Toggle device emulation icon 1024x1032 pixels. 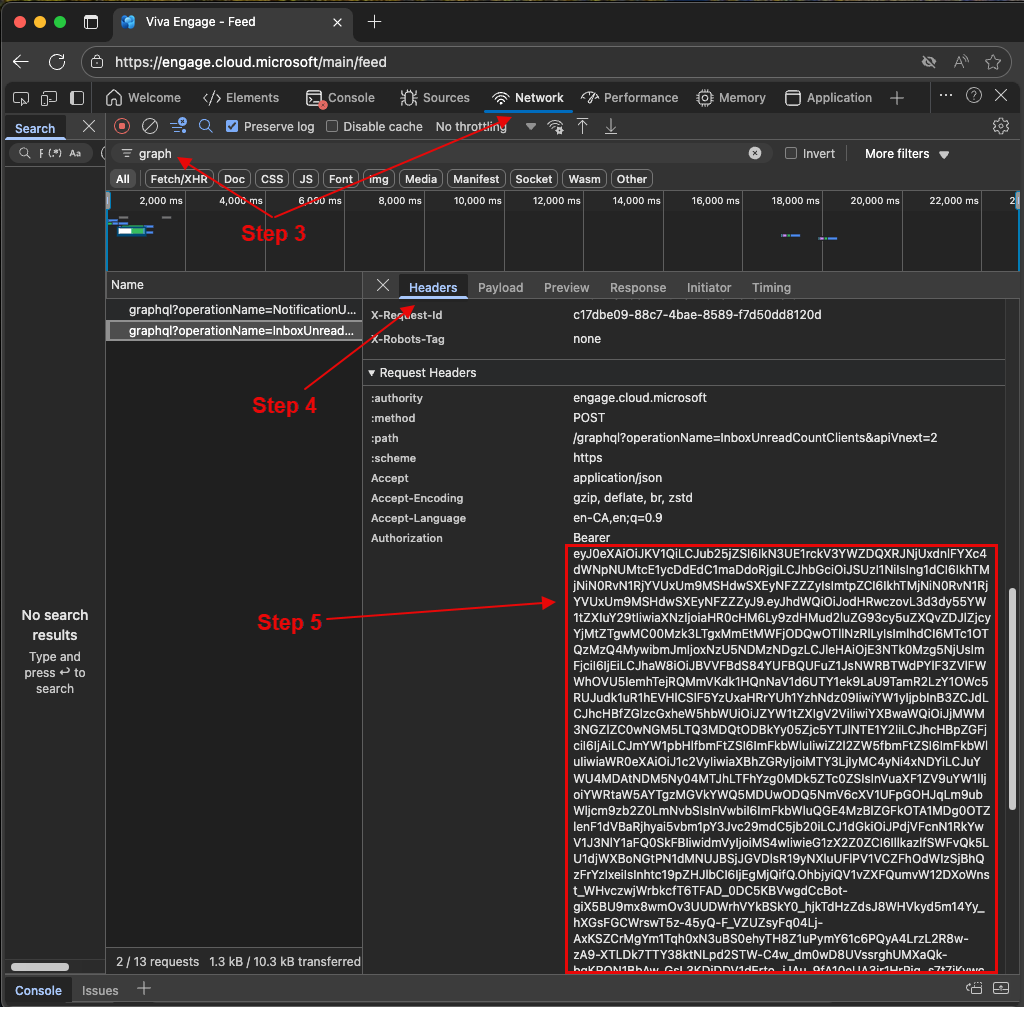click(x=49, y=98)
